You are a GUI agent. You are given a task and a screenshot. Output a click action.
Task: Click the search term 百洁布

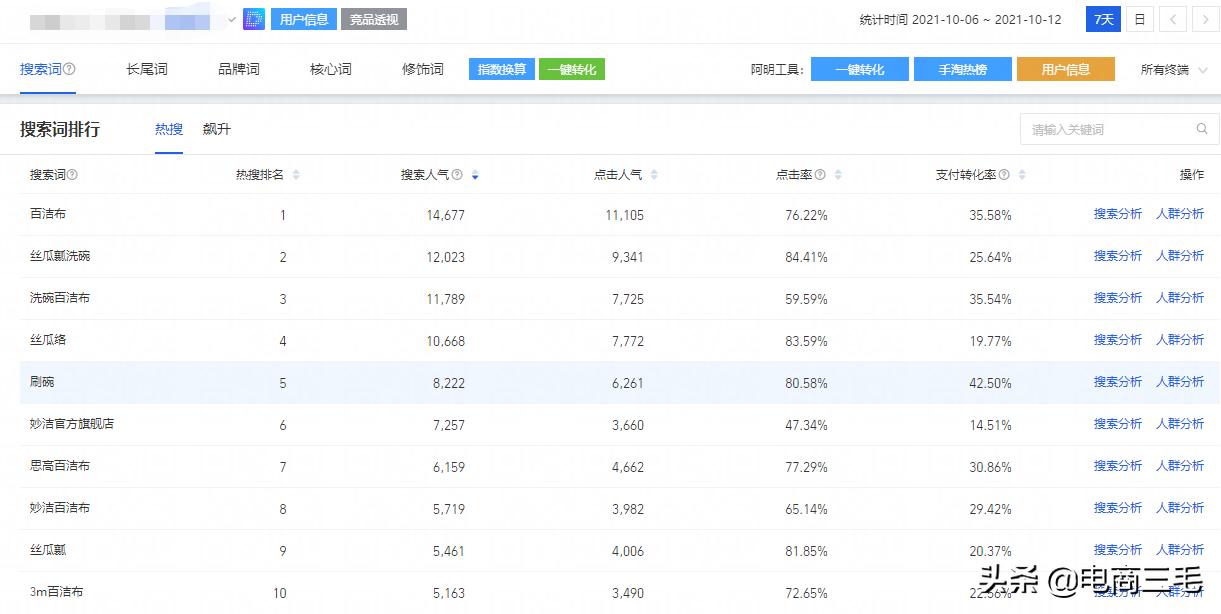(x=48, y=214)
